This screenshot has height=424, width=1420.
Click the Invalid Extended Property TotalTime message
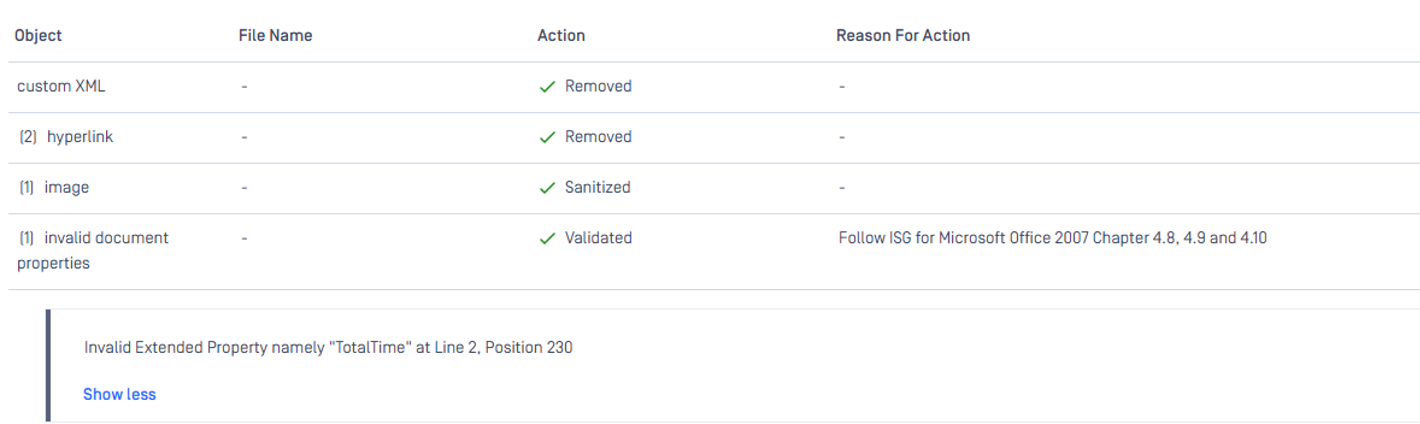click(328, 348)
